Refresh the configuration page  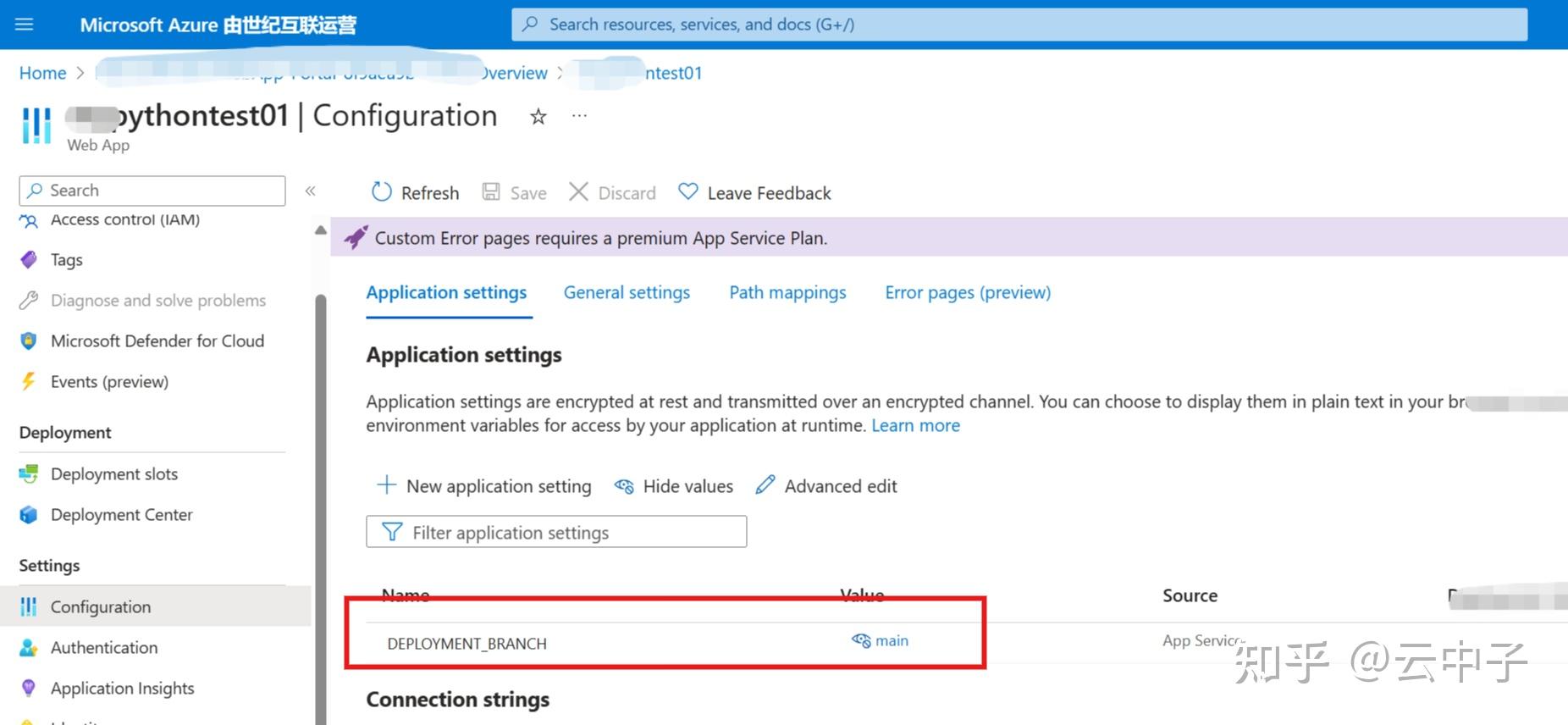tap(415, 193)
